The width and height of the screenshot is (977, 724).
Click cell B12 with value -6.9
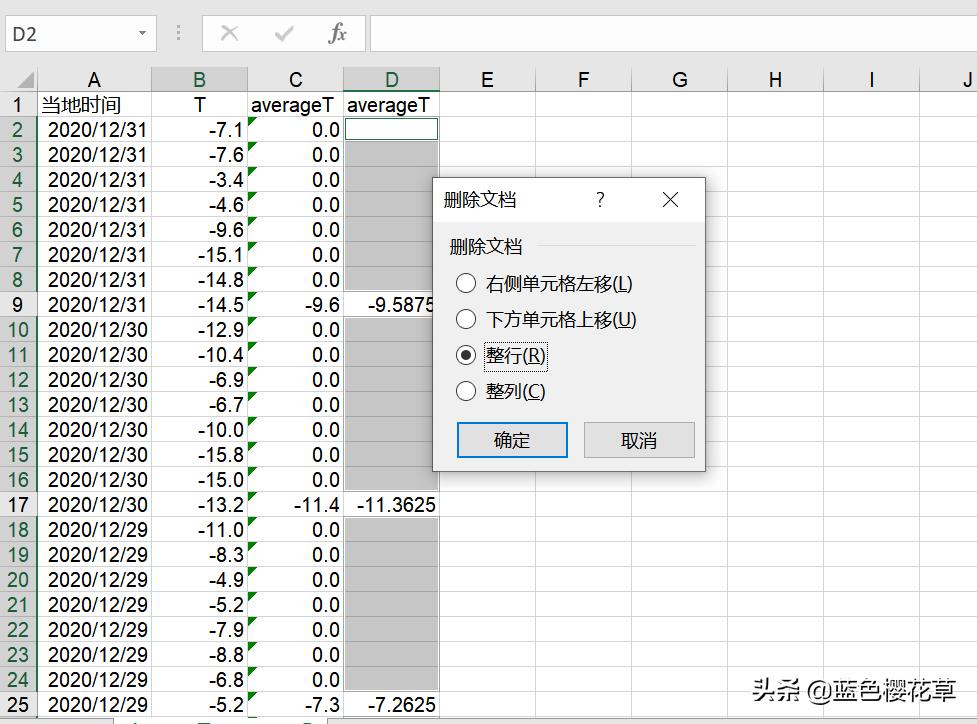[199, 380]
